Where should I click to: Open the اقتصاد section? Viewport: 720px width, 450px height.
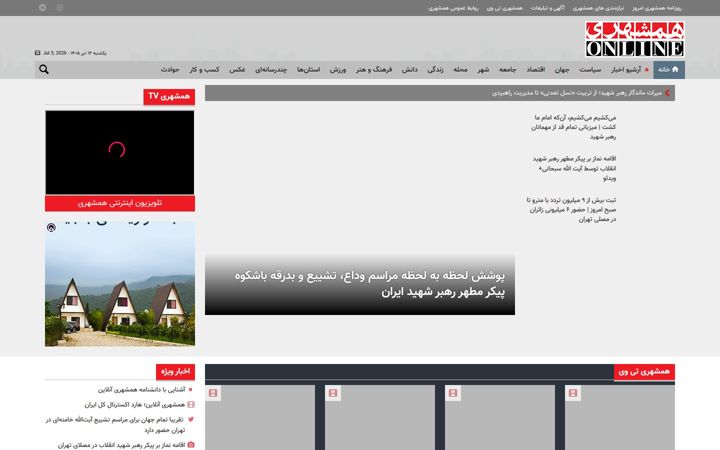click(x=535, y=70)
